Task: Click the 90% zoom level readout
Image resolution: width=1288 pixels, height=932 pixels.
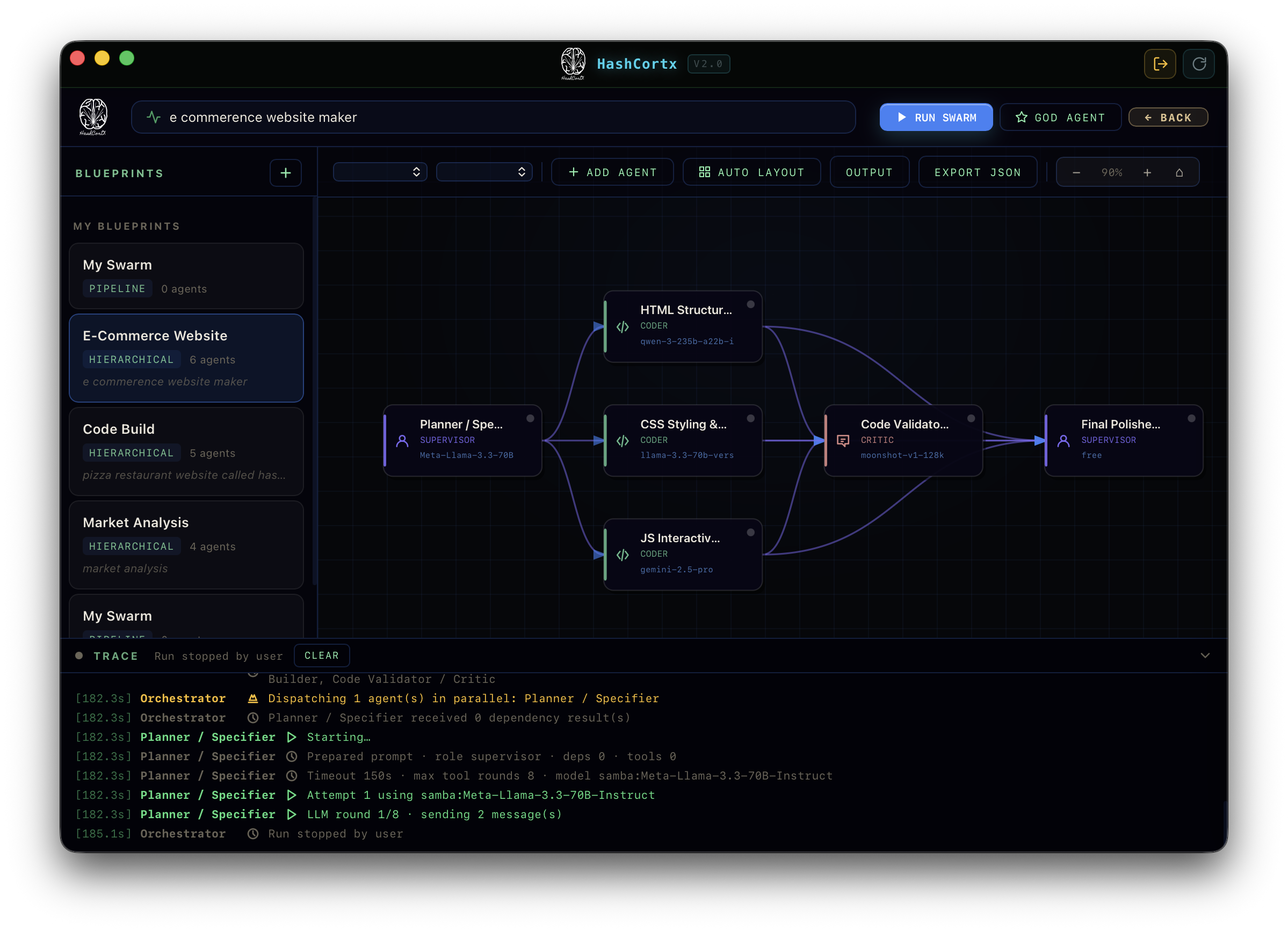Action: click(1111, 172)
